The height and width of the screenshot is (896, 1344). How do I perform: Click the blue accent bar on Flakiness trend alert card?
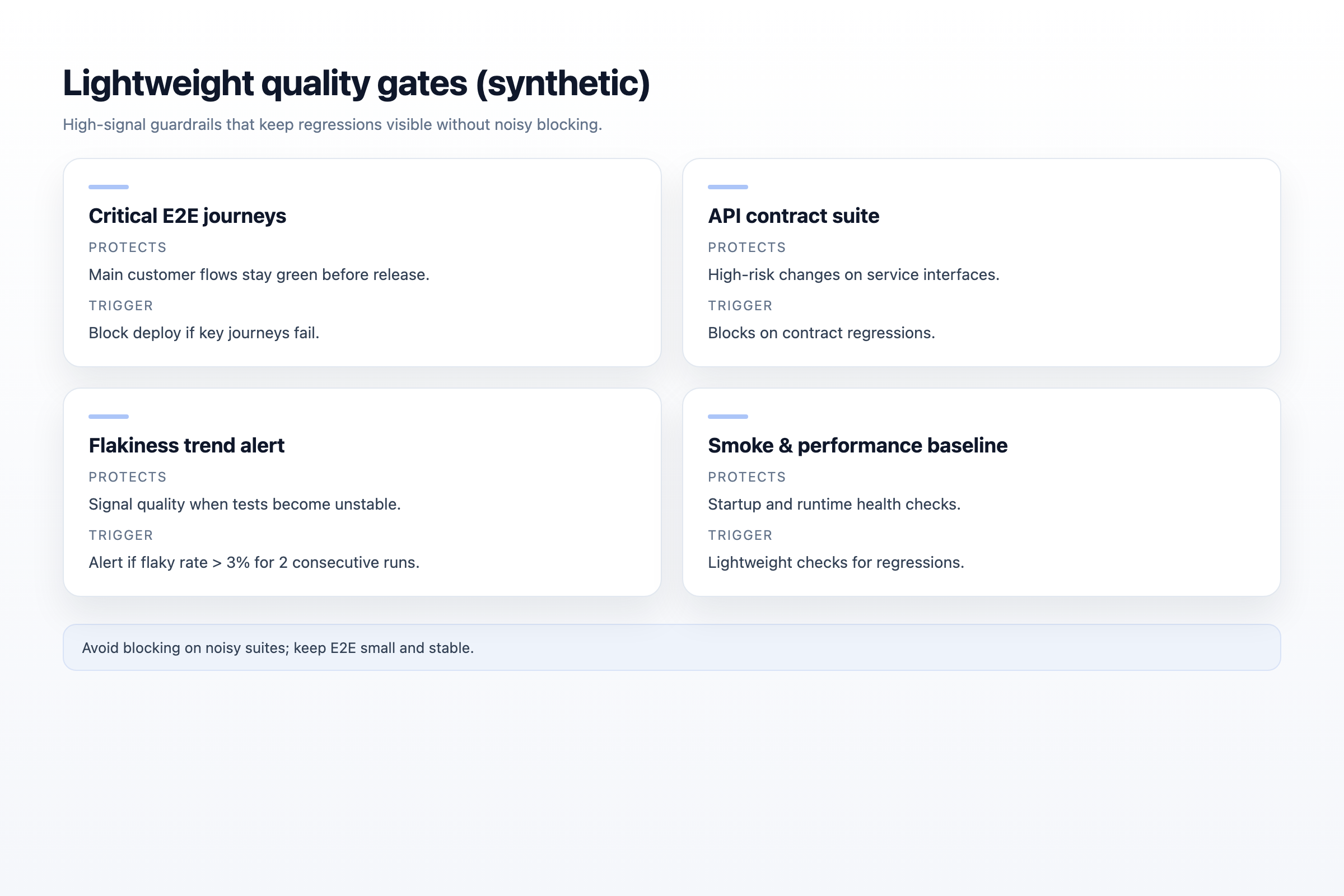[109, 416]
